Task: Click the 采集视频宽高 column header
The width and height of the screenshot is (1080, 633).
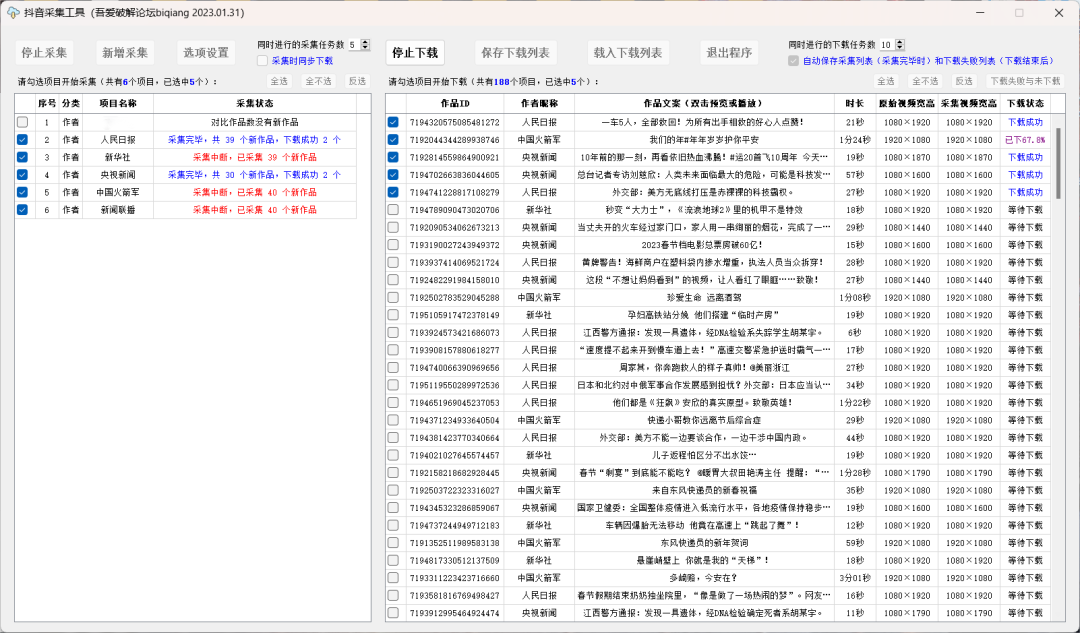Action: click(x=968, y=103)
